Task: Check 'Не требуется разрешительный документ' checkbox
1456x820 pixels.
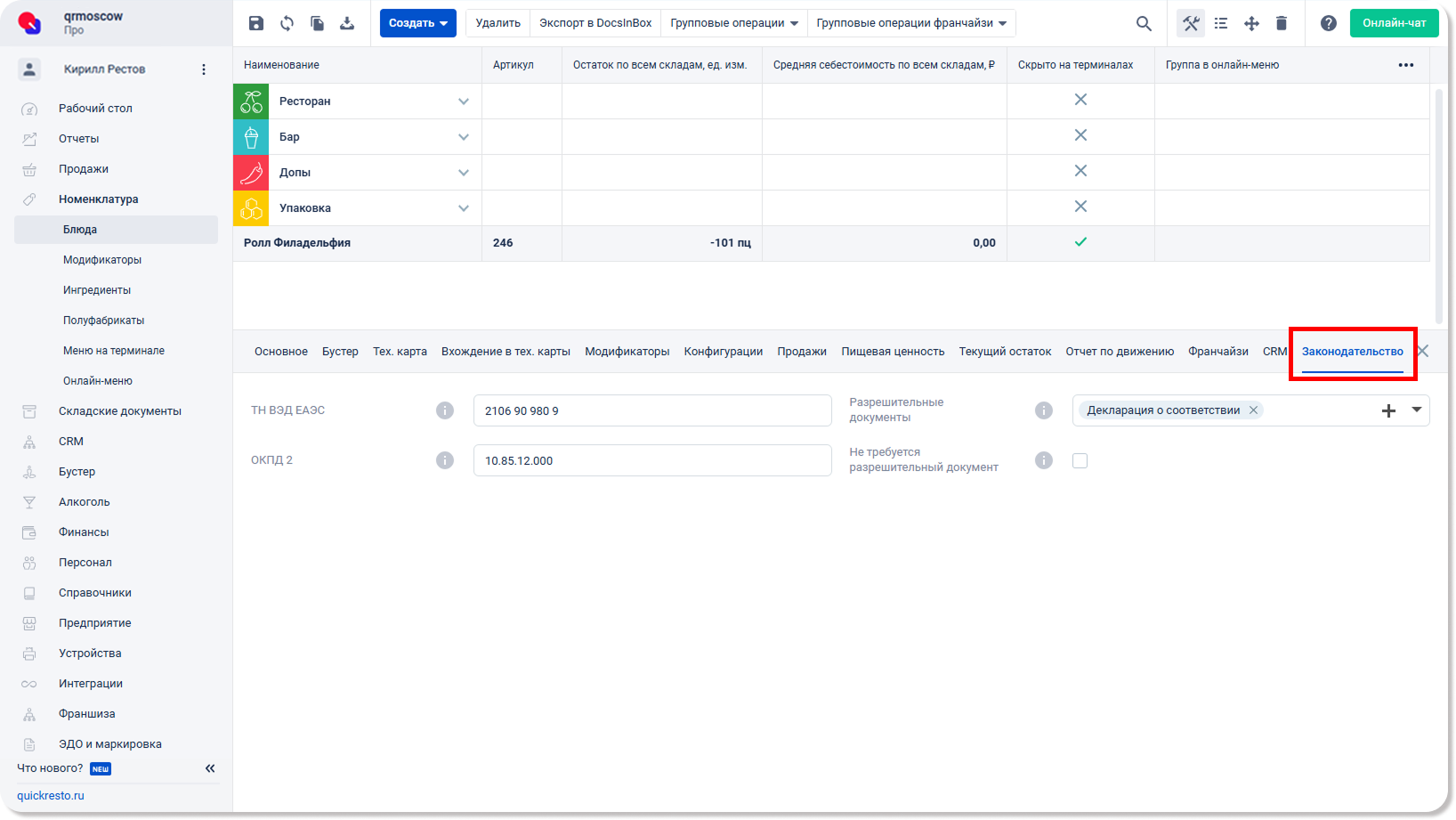Action: (1080, 460)
